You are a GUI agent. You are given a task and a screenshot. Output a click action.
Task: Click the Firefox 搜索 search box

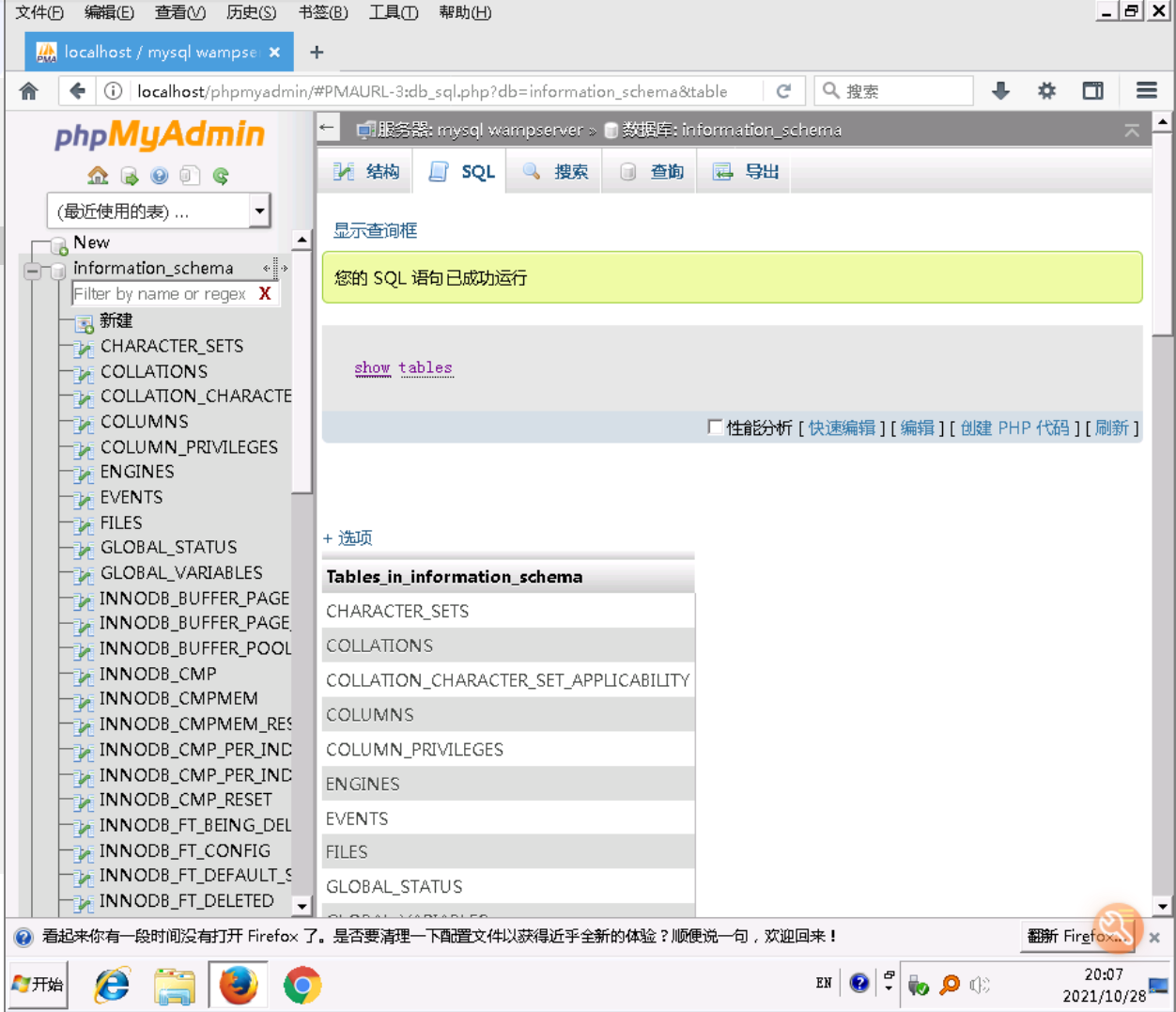click(893, 91)
